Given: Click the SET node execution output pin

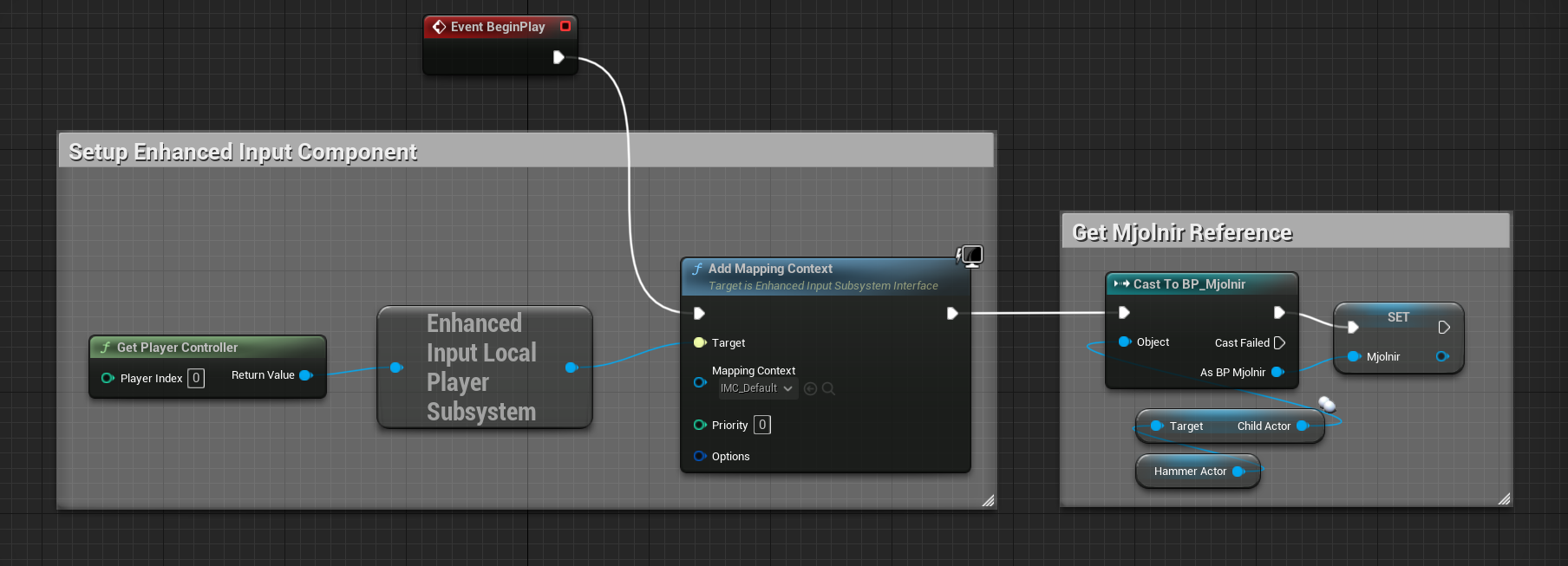Looking at the screenshot, I should (x=1444, y=327).
